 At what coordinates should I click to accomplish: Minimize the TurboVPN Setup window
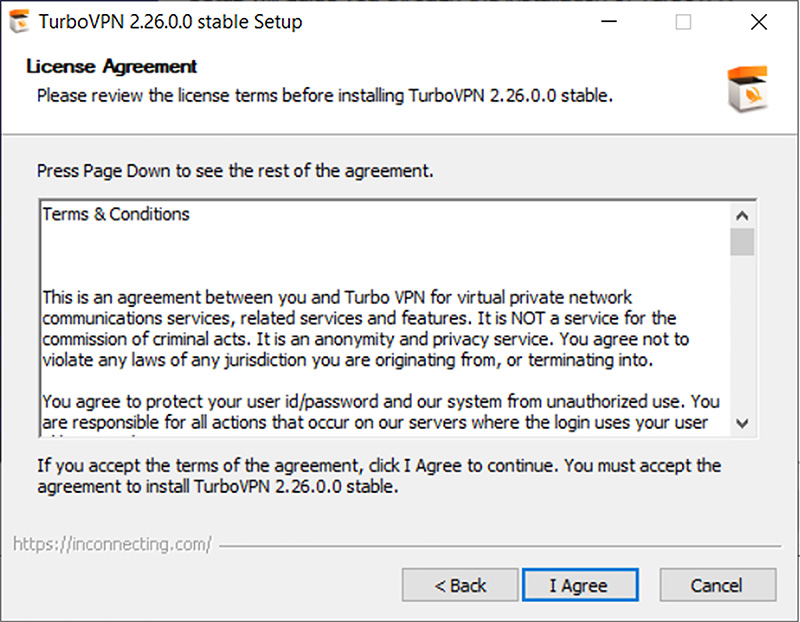tap(609, 22)
